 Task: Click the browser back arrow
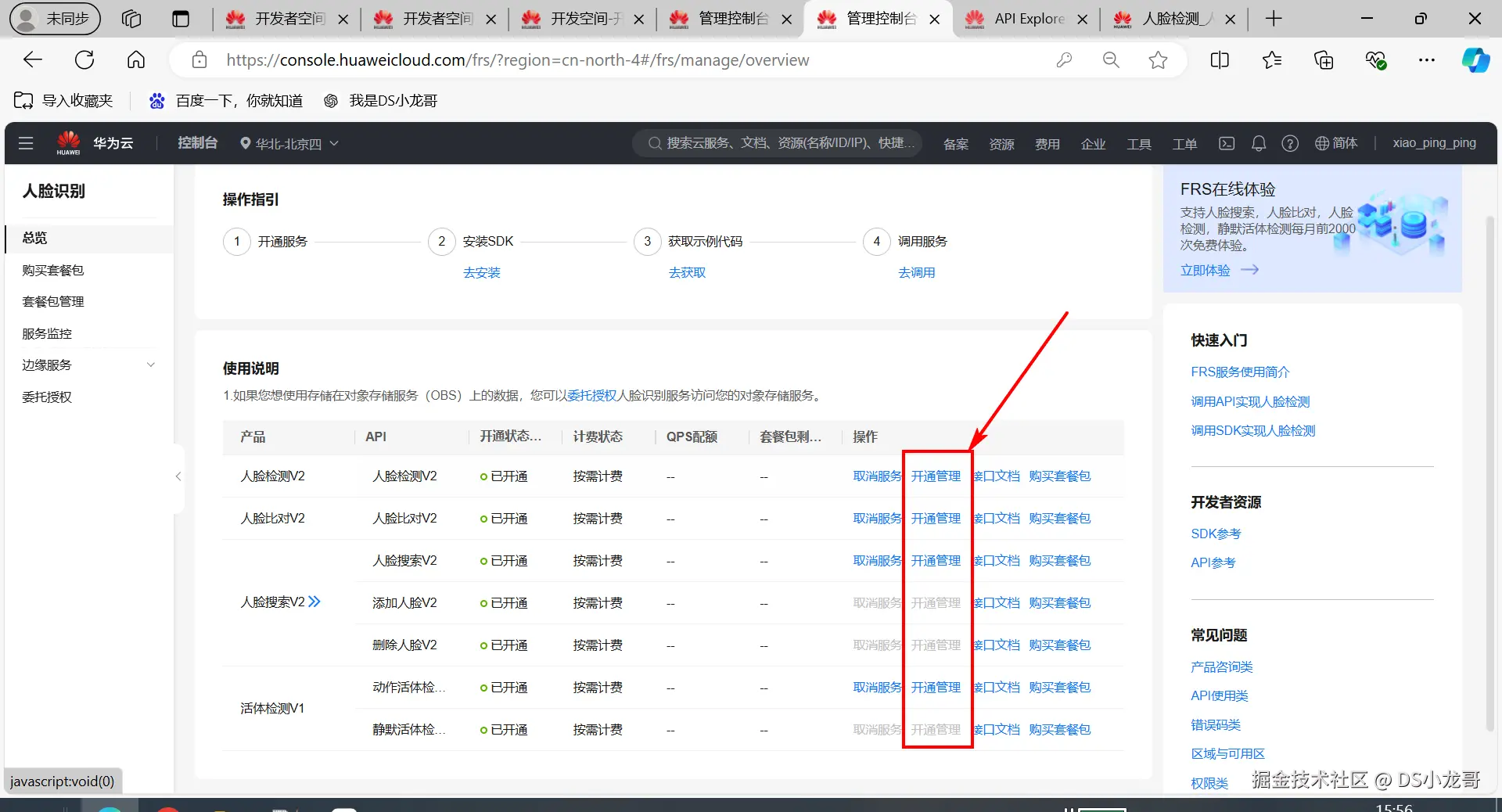pyautogui.click(x=33, y=60)
